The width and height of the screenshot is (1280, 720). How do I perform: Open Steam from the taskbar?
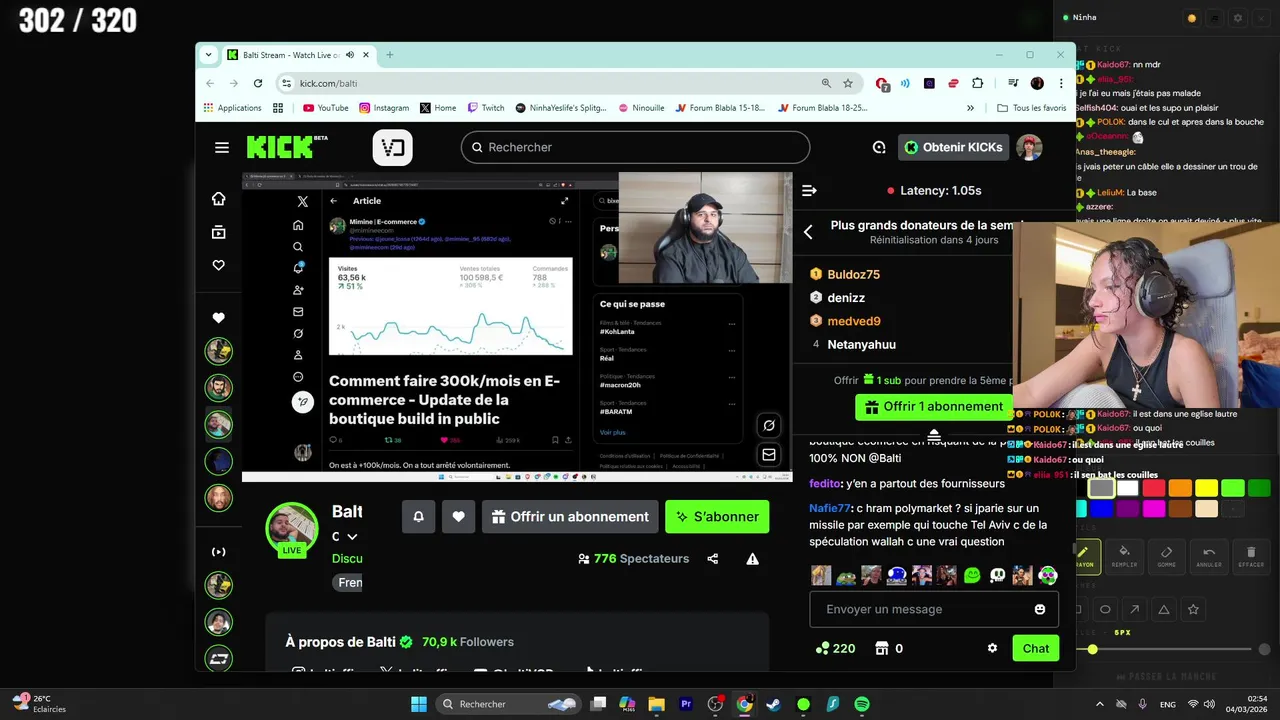(x=773, y=704)
